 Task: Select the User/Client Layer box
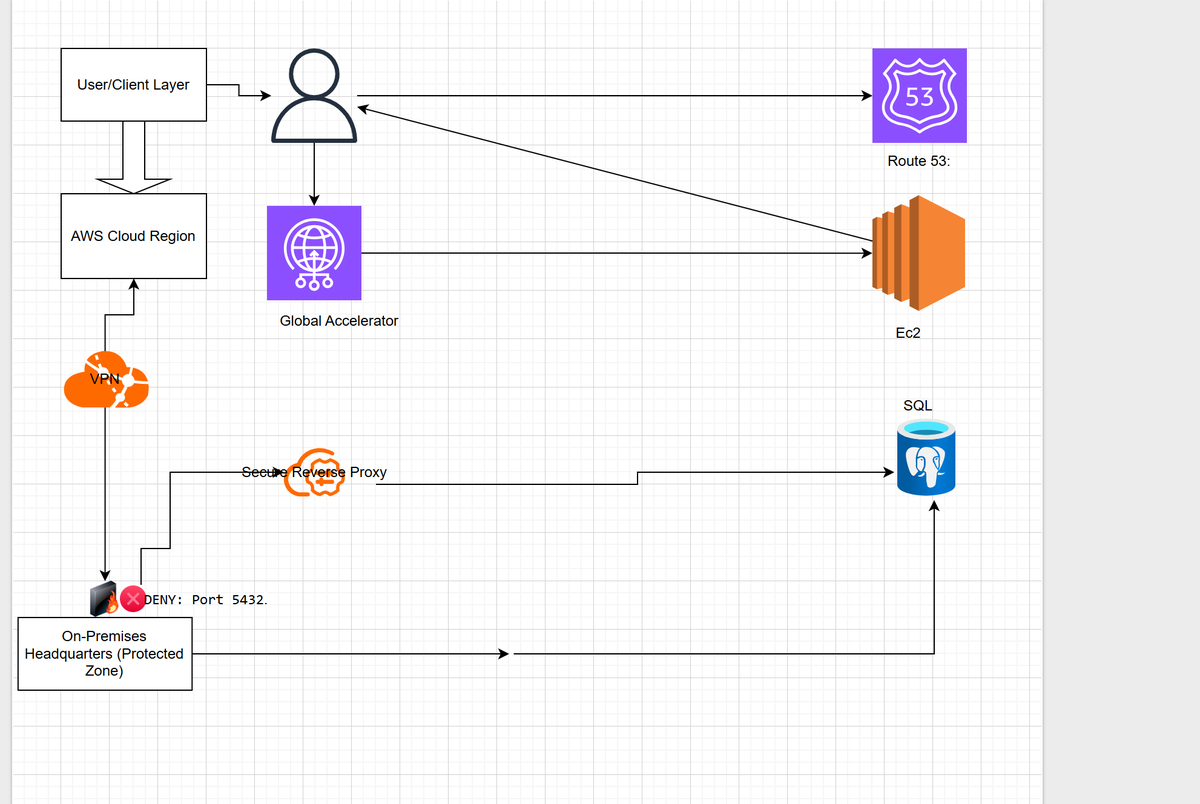tap(134, 85)
